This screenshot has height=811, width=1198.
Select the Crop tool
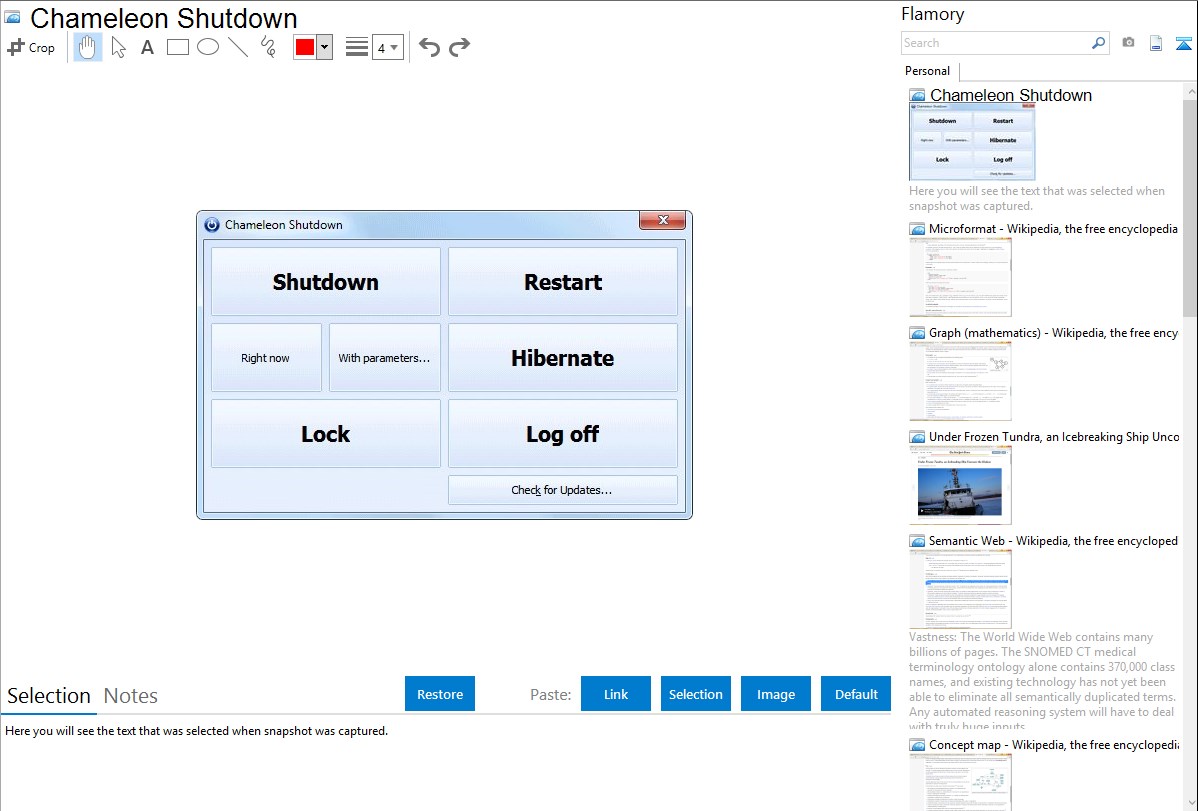(x=31, y=47)
